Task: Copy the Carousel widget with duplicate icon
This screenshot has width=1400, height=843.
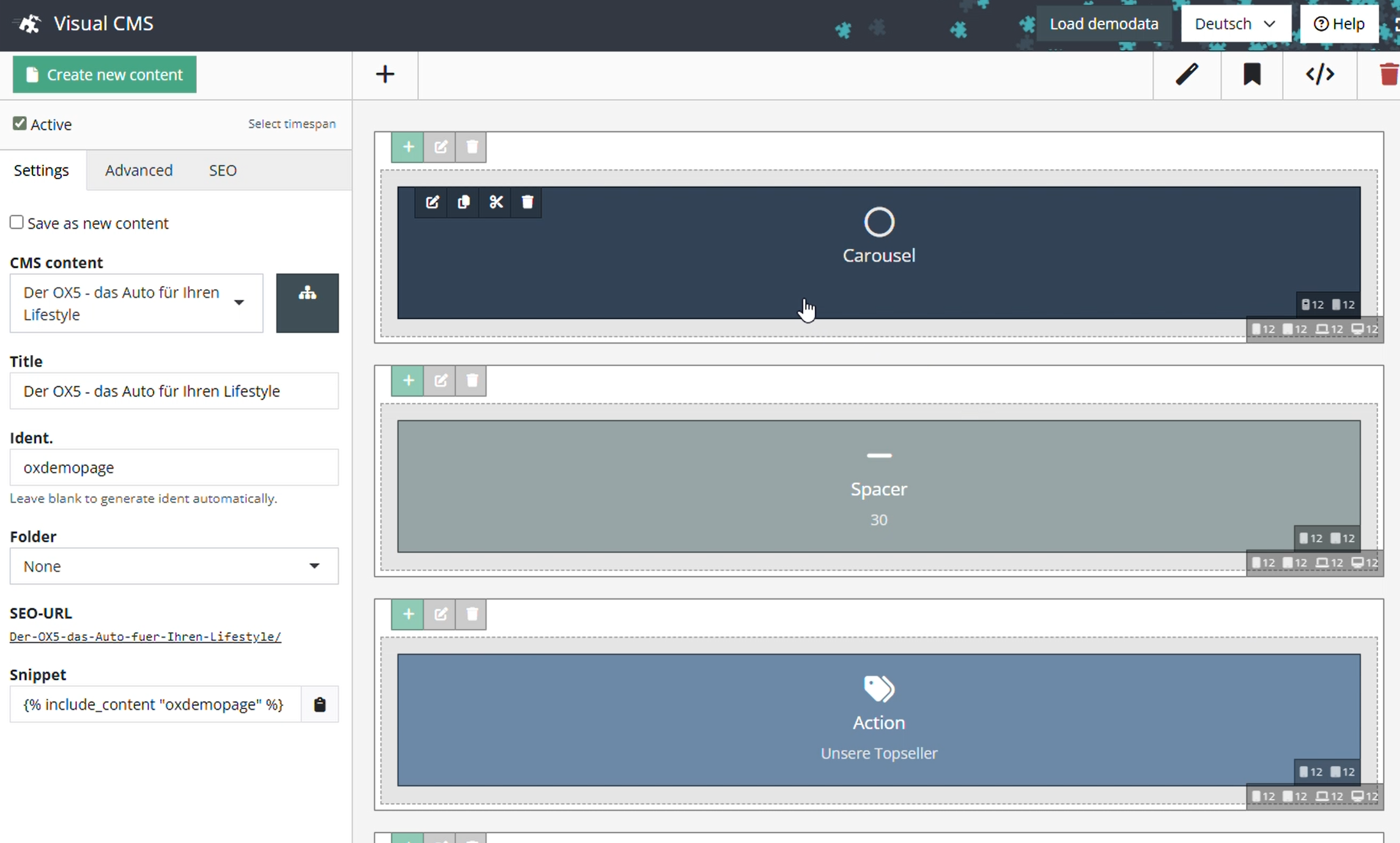Action: (463, 202)
